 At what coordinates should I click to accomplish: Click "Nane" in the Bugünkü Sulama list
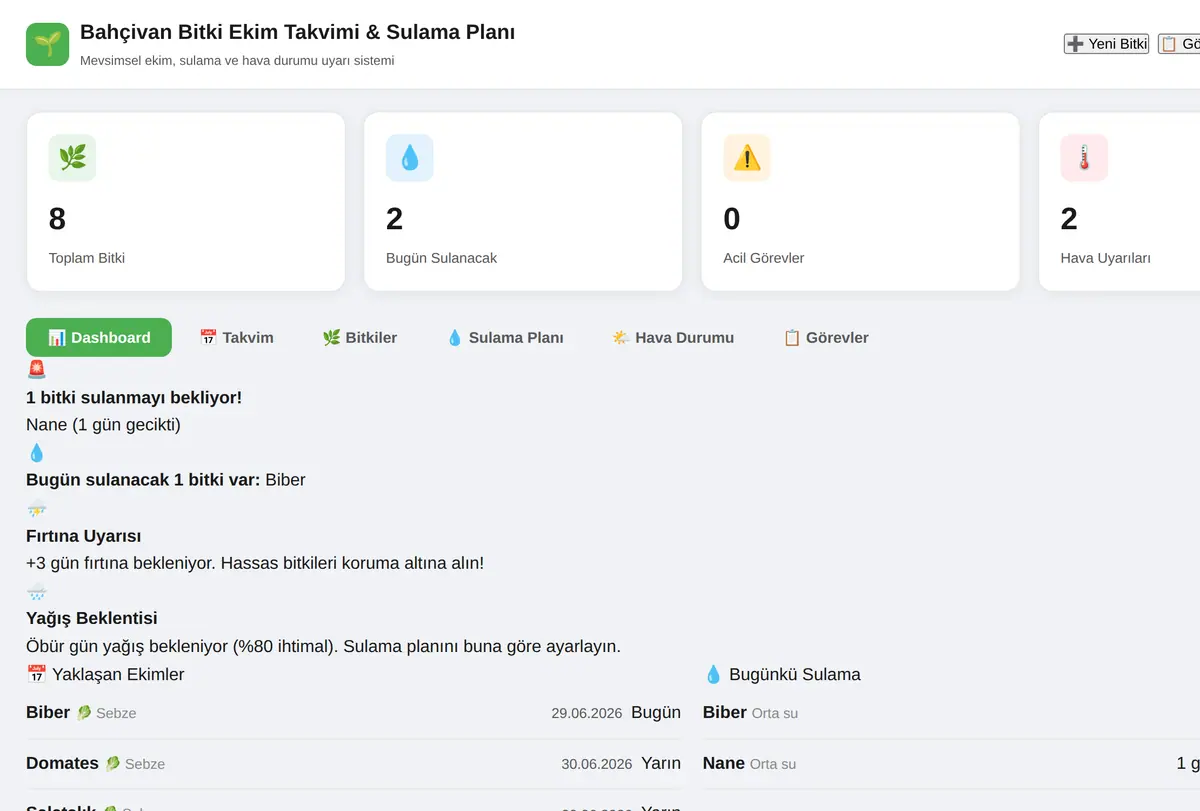pos(724,763)
